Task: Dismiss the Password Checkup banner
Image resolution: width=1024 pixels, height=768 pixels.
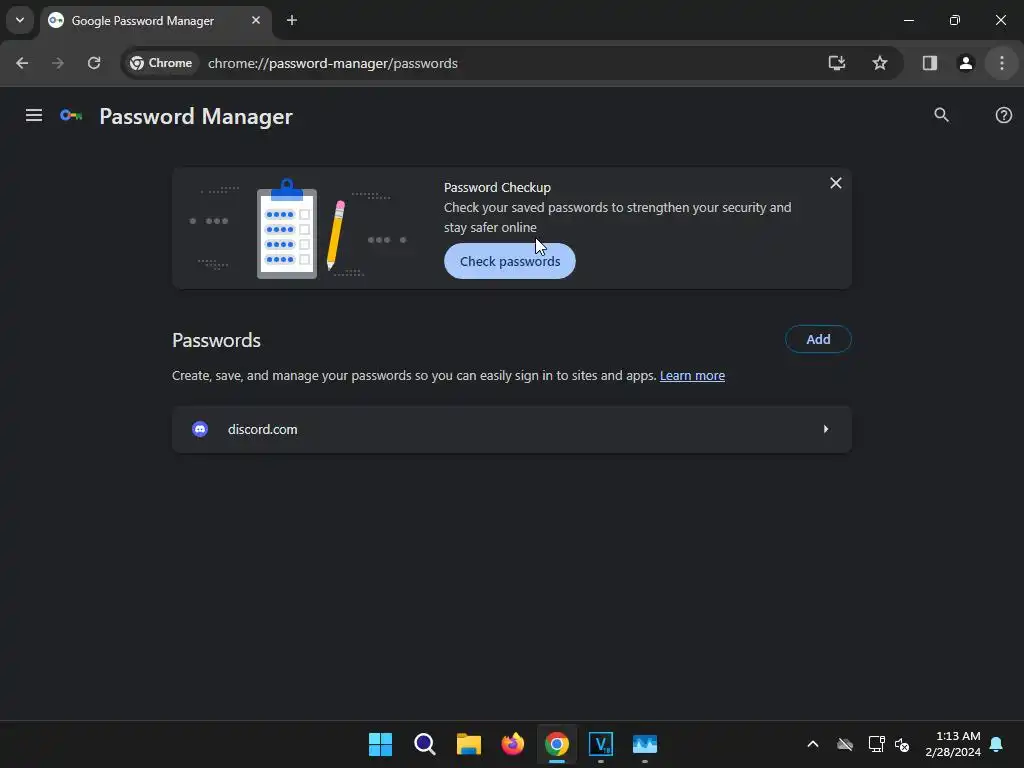Action: [835, 184]
